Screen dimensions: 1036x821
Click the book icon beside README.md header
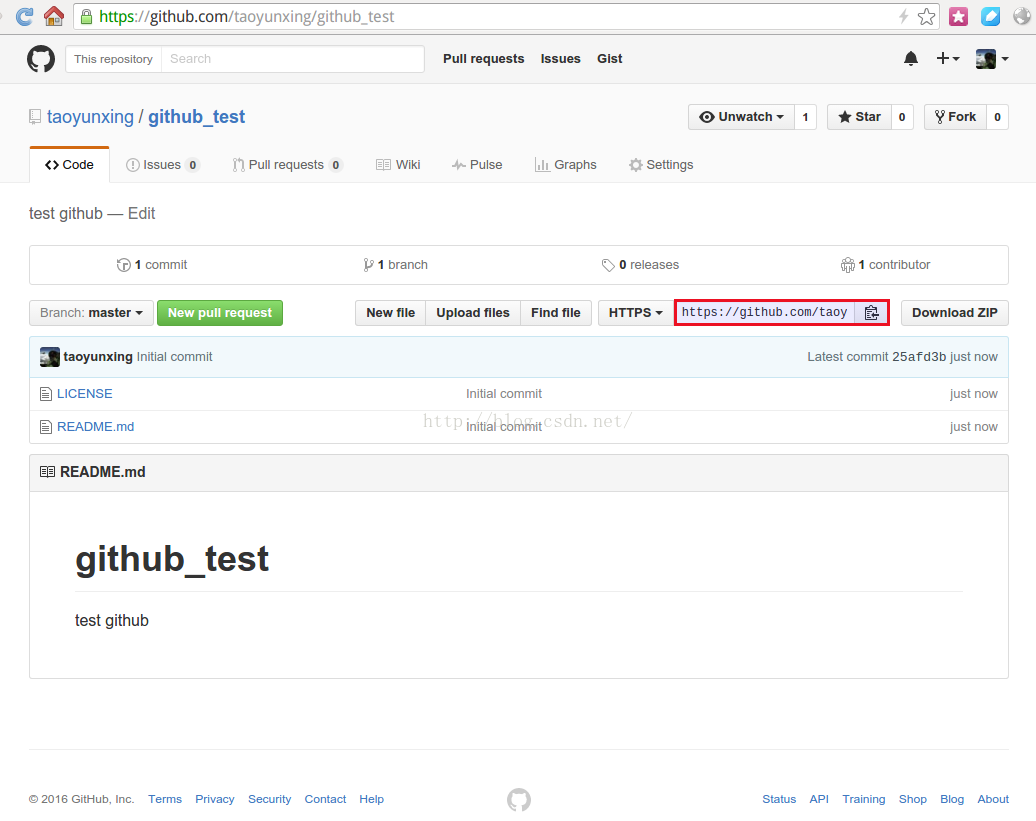(47, 472)
